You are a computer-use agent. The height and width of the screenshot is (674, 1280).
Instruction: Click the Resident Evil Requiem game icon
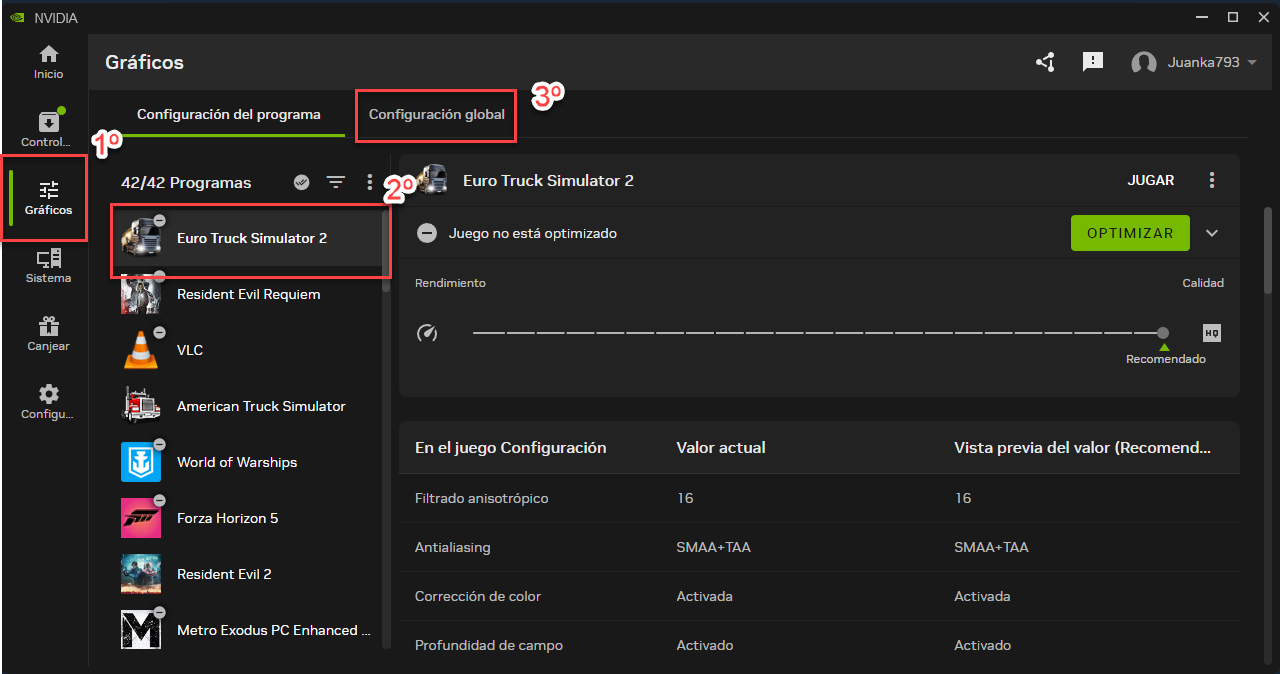141,294
